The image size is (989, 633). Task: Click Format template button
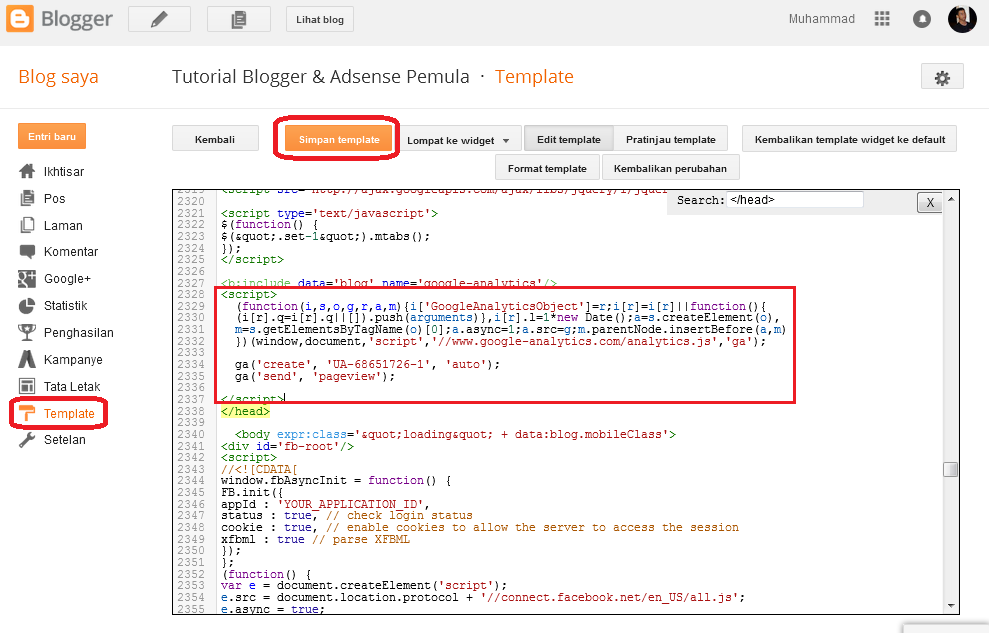547,168
